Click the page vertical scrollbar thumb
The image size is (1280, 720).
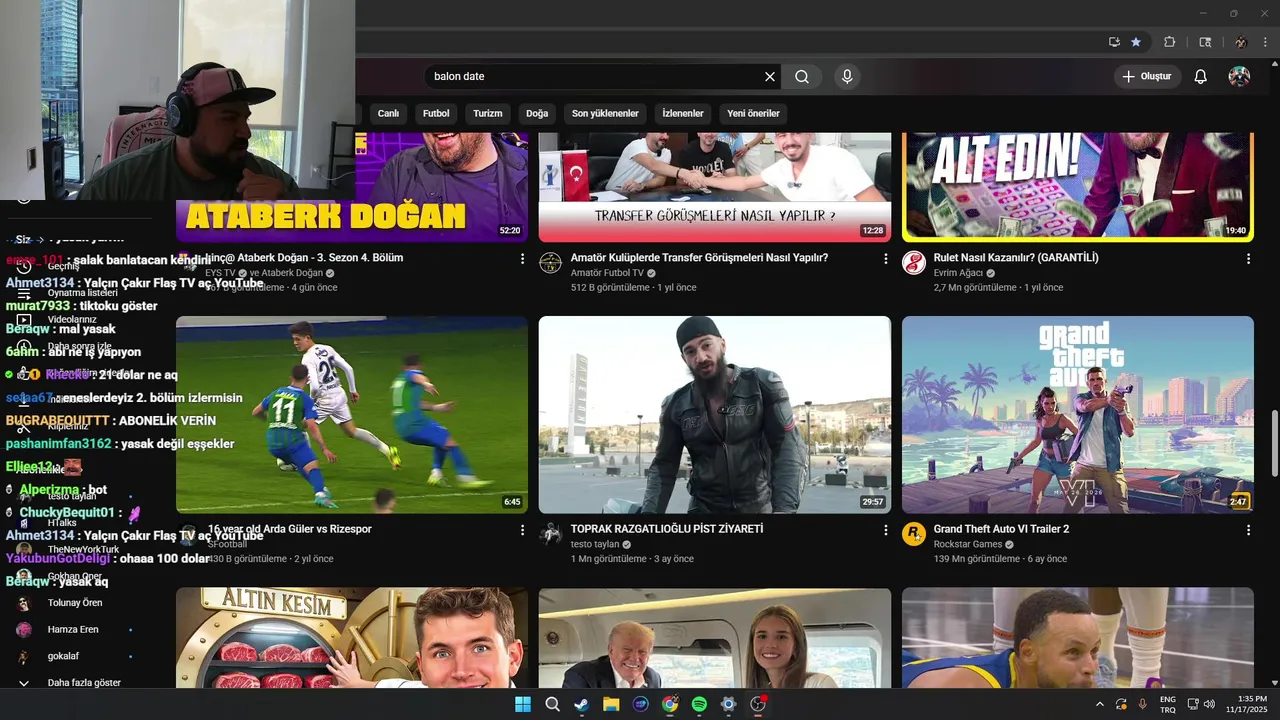click(1273, 443)
